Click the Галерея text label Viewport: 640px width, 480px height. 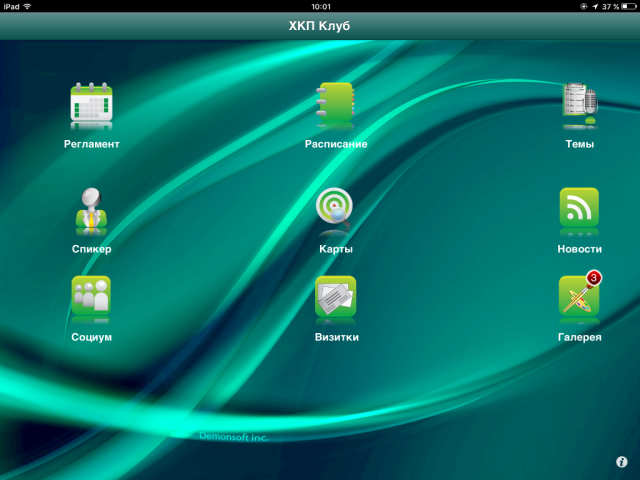coord(580,337)
